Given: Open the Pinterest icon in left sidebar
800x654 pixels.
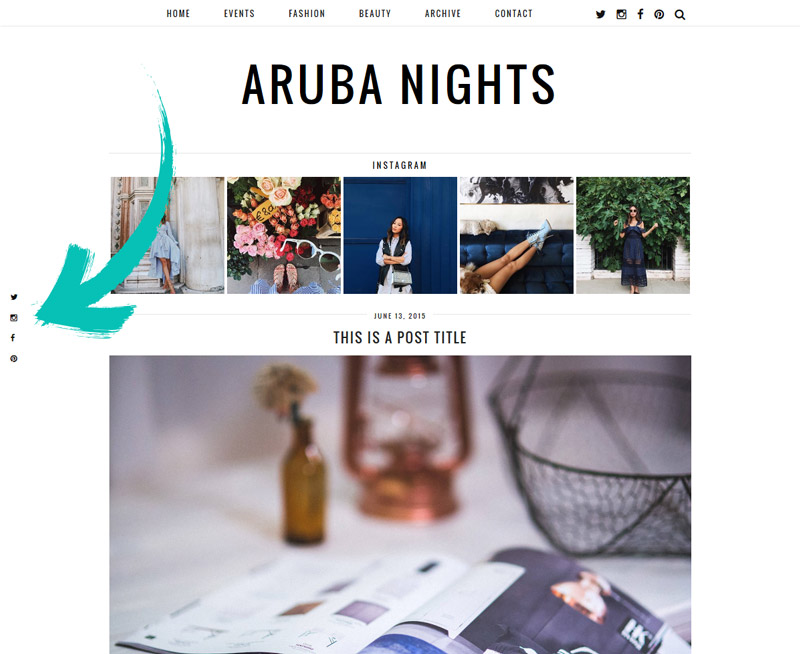Looking at the screenshot, I should [x=14, y=359].
